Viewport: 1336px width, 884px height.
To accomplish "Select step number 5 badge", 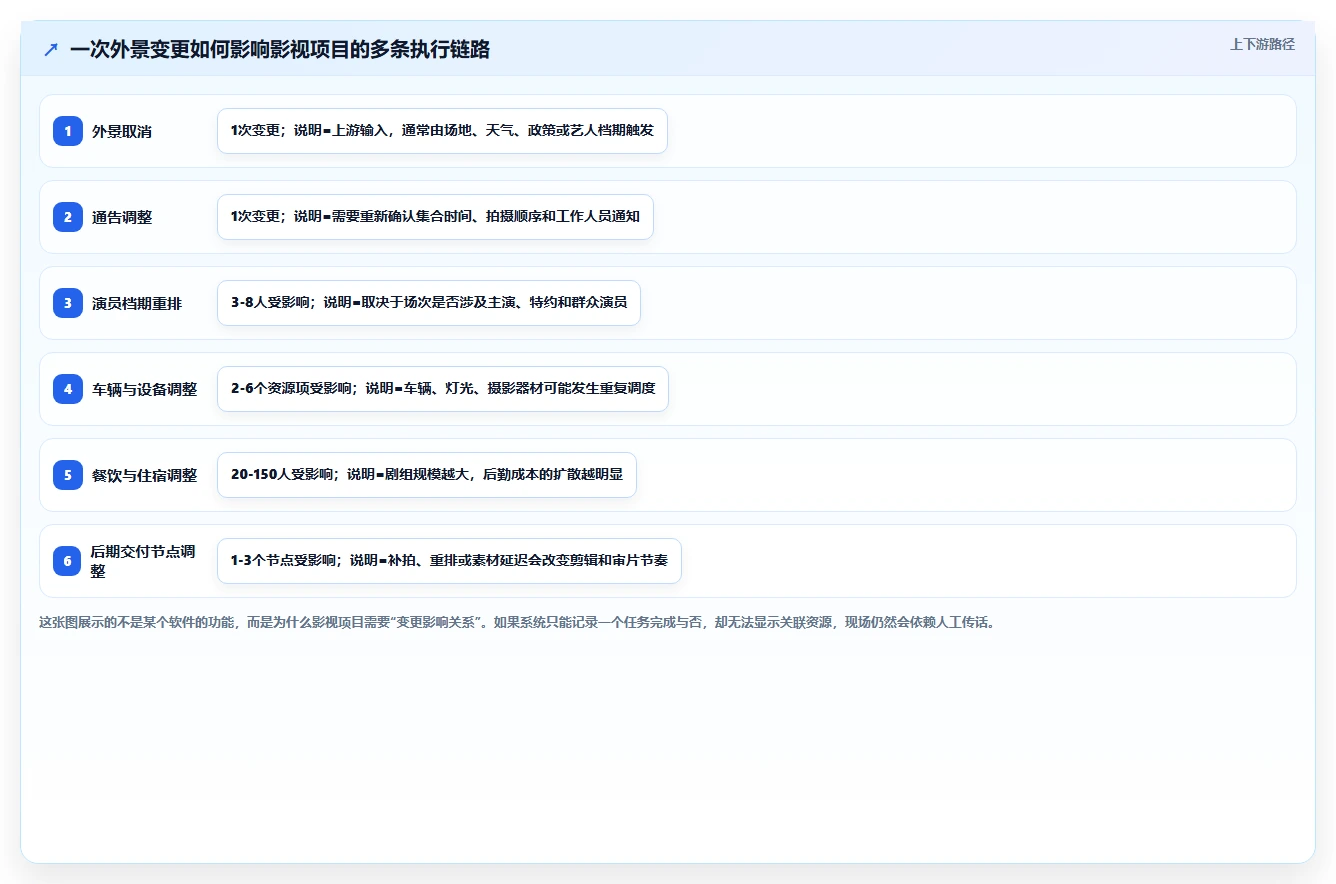I will tap(68, 475).
